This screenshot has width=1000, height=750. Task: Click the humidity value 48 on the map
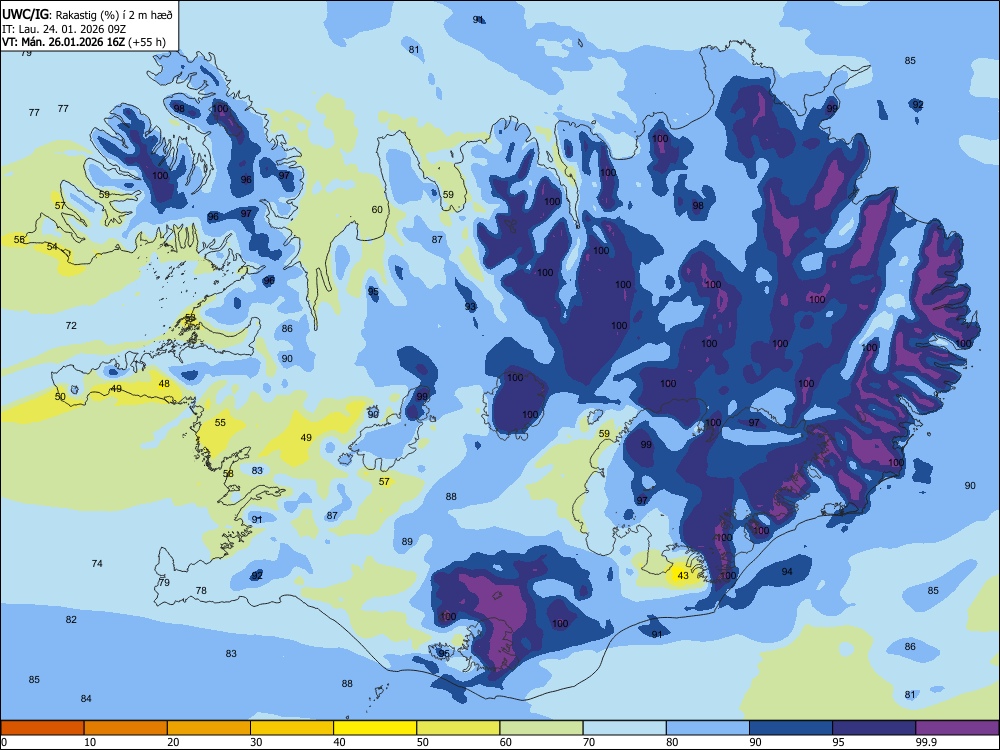coord(165,384)
